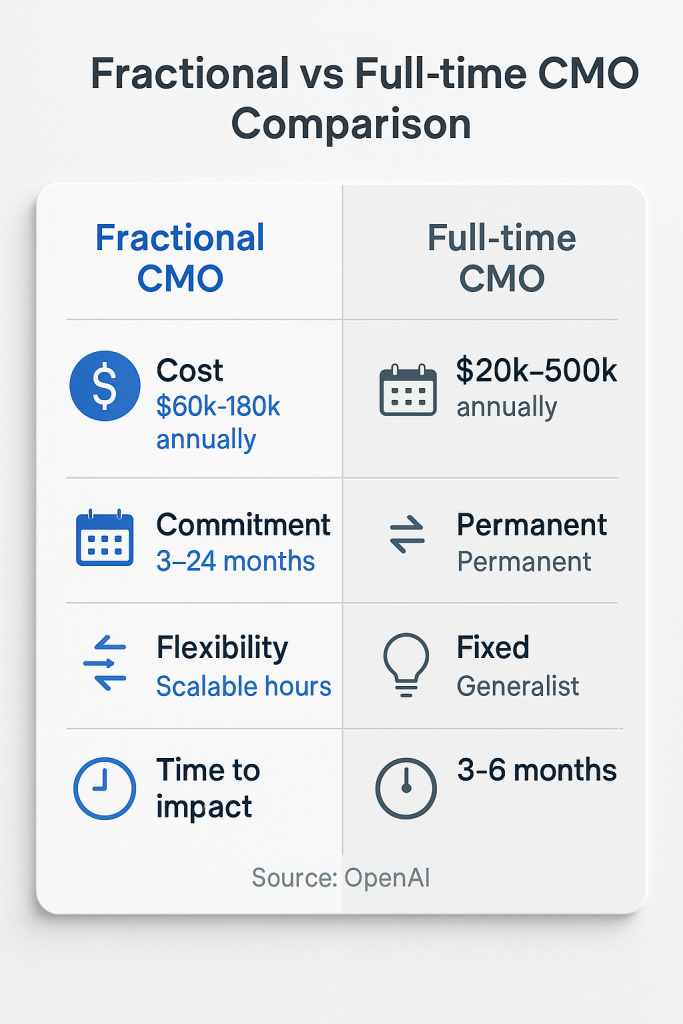Click the gray calendar icon beside $20k–500k
The height and width of the screenshot is (1024, 683).
[408, 391]
